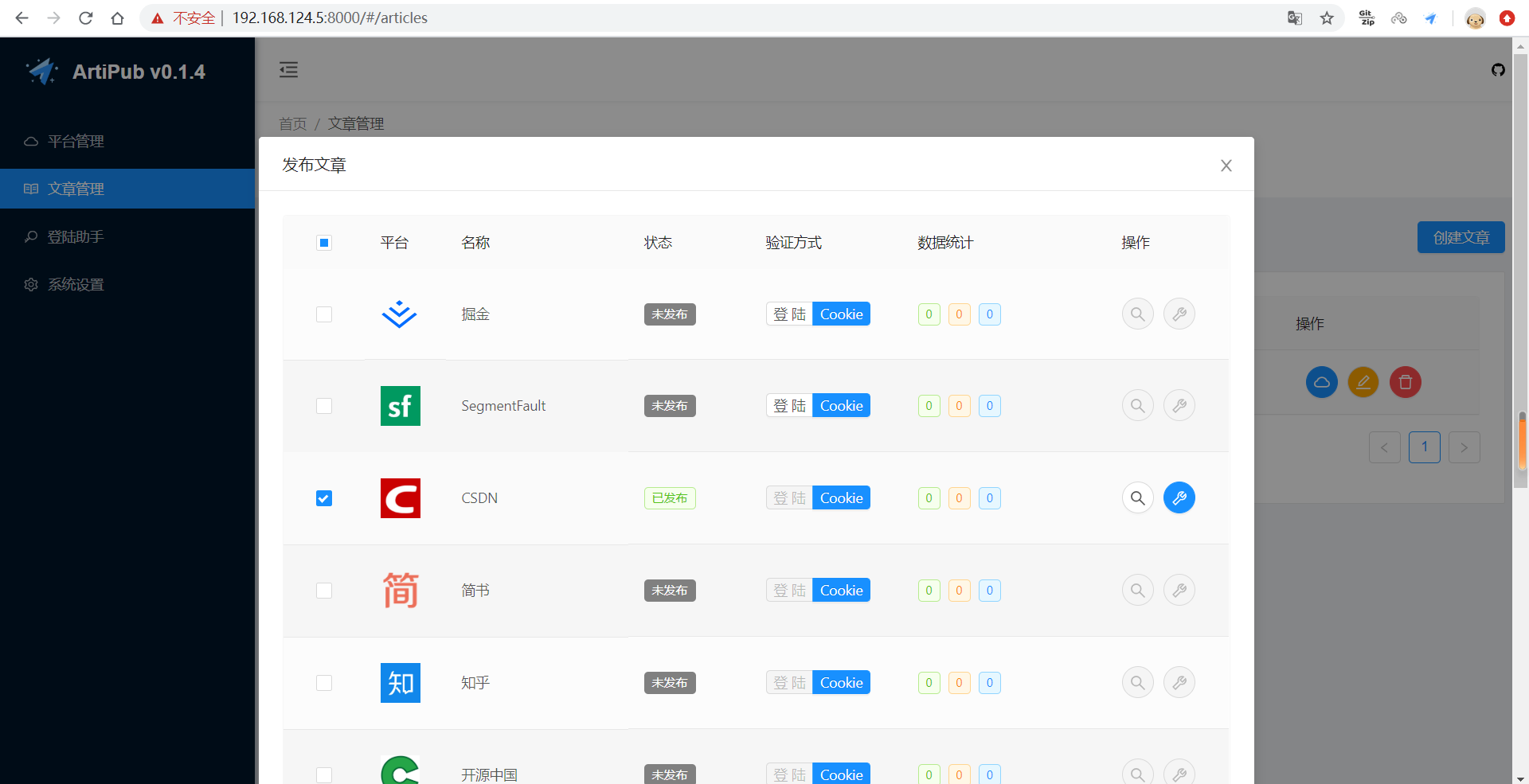Click the red CSDN logo
Viewport: 1529px width, 784px height.
click(x=401, y=498)
